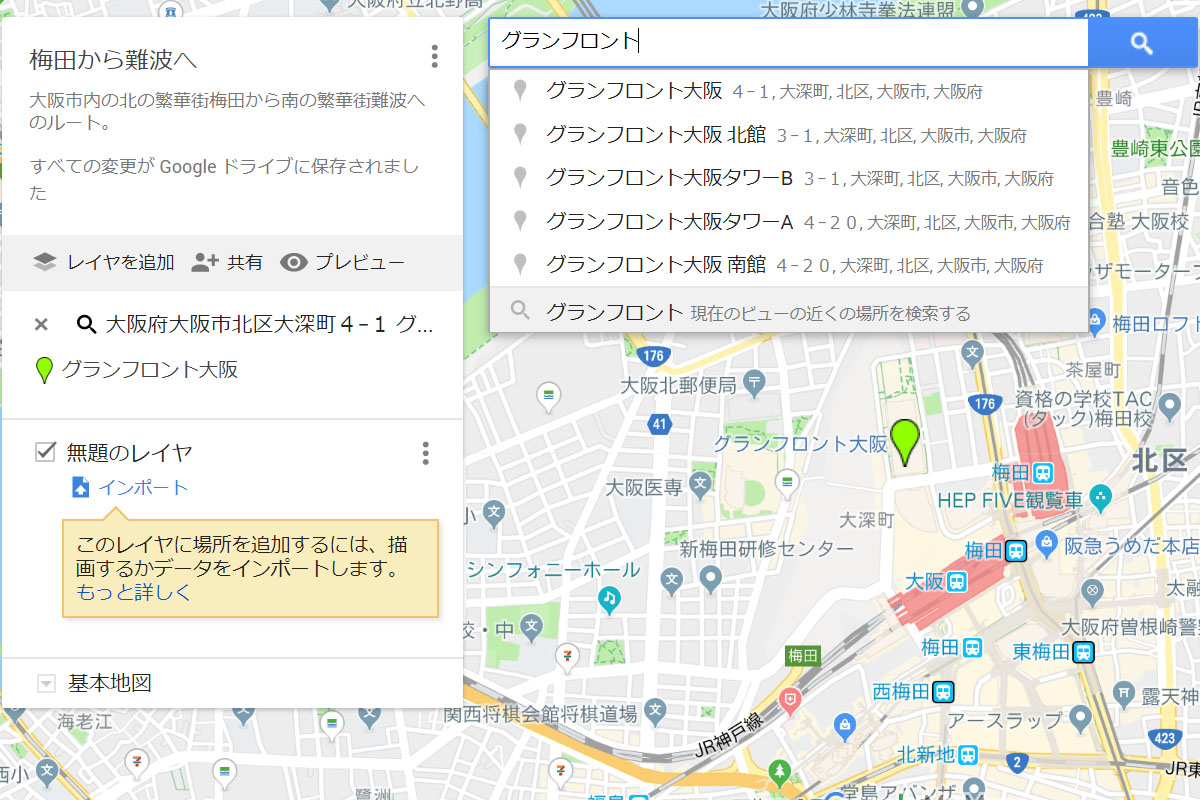The width and height of the screenshot is (1200, 800).
Task: Click the 大阪医専 school icon
Action: 699,485
